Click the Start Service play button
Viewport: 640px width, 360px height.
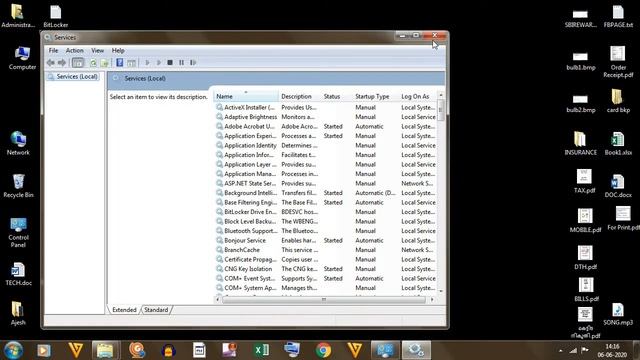pos(147,62)
